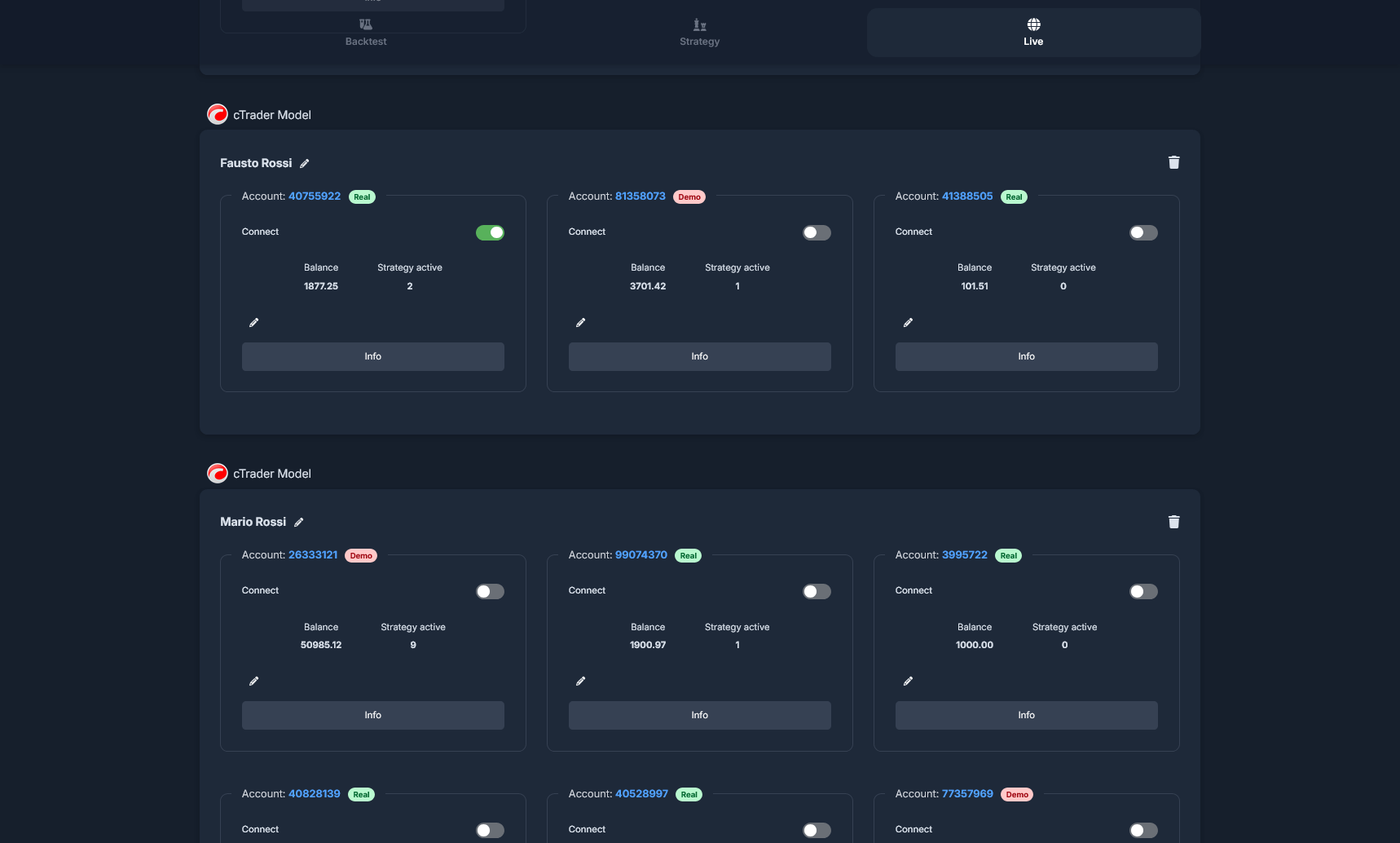Open Info for account 99074370

pos(700,715)
